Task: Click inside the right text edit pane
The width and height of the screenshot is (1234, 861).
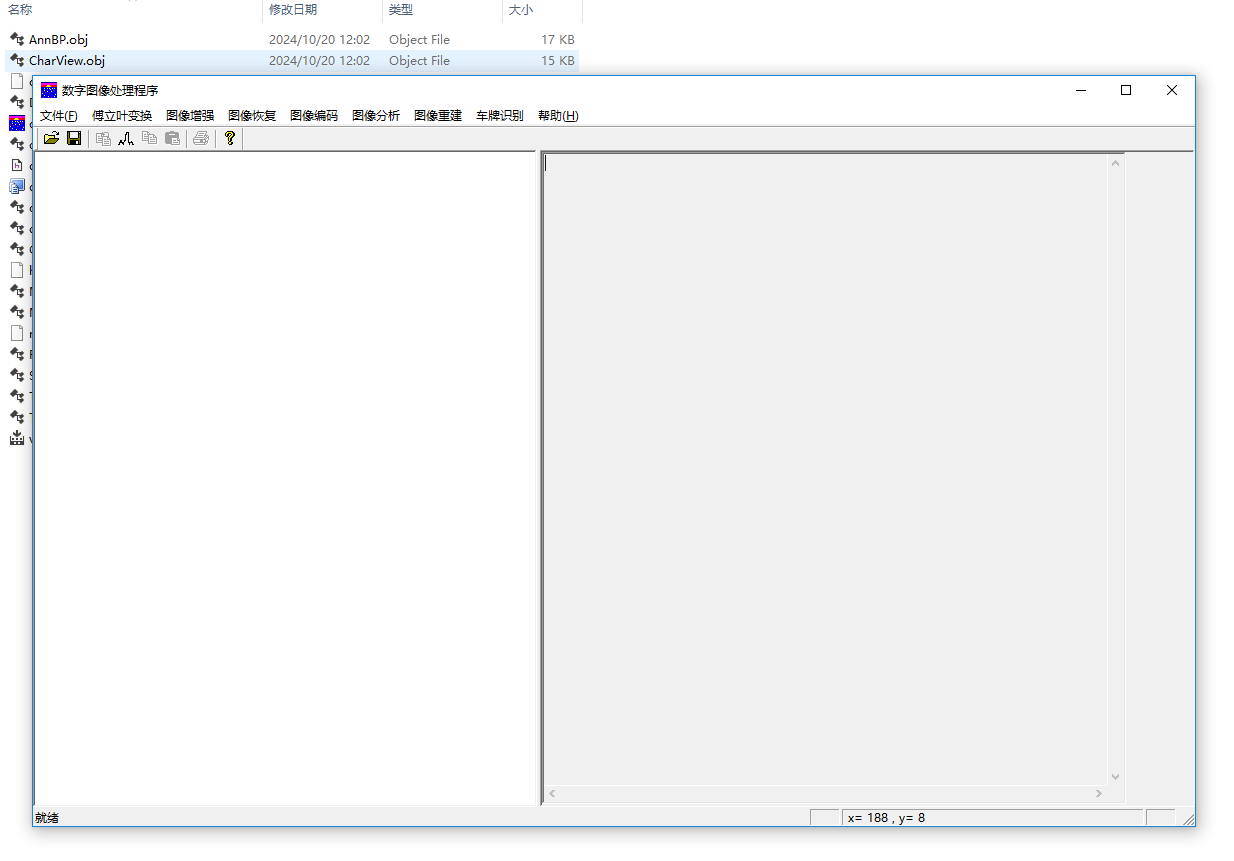Action: (x=820, y=450)
